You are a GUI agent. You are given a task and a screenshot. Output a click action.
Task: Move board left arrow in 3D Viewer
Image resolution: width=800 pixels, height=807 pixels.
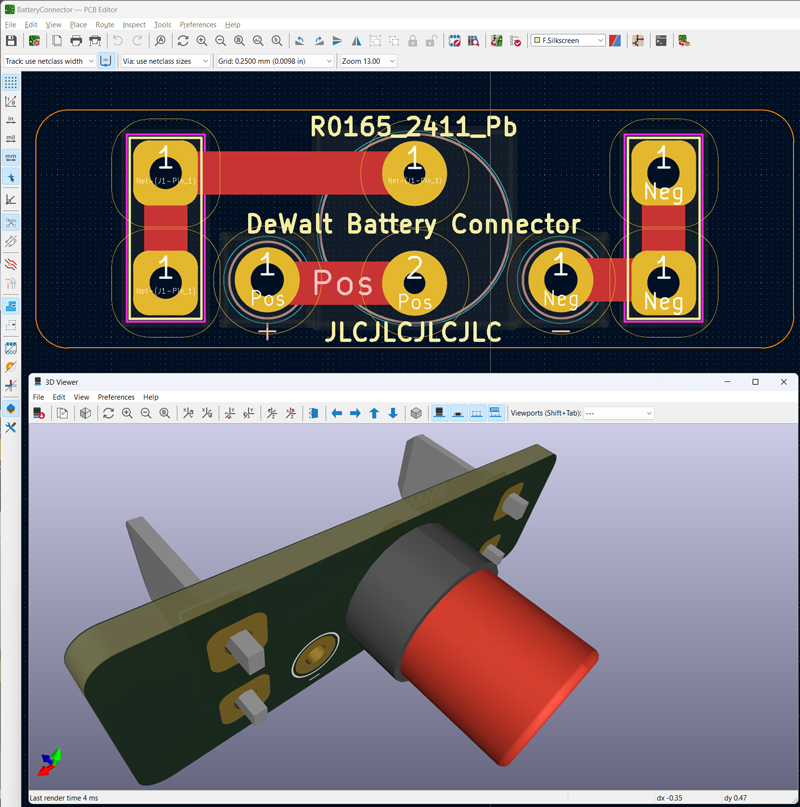tap(336, 413)
